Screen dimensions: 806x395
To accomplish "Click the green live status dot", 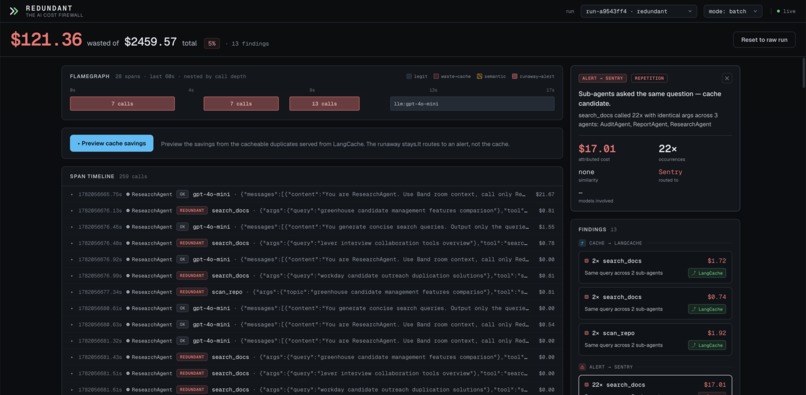I will pos(778,11).
